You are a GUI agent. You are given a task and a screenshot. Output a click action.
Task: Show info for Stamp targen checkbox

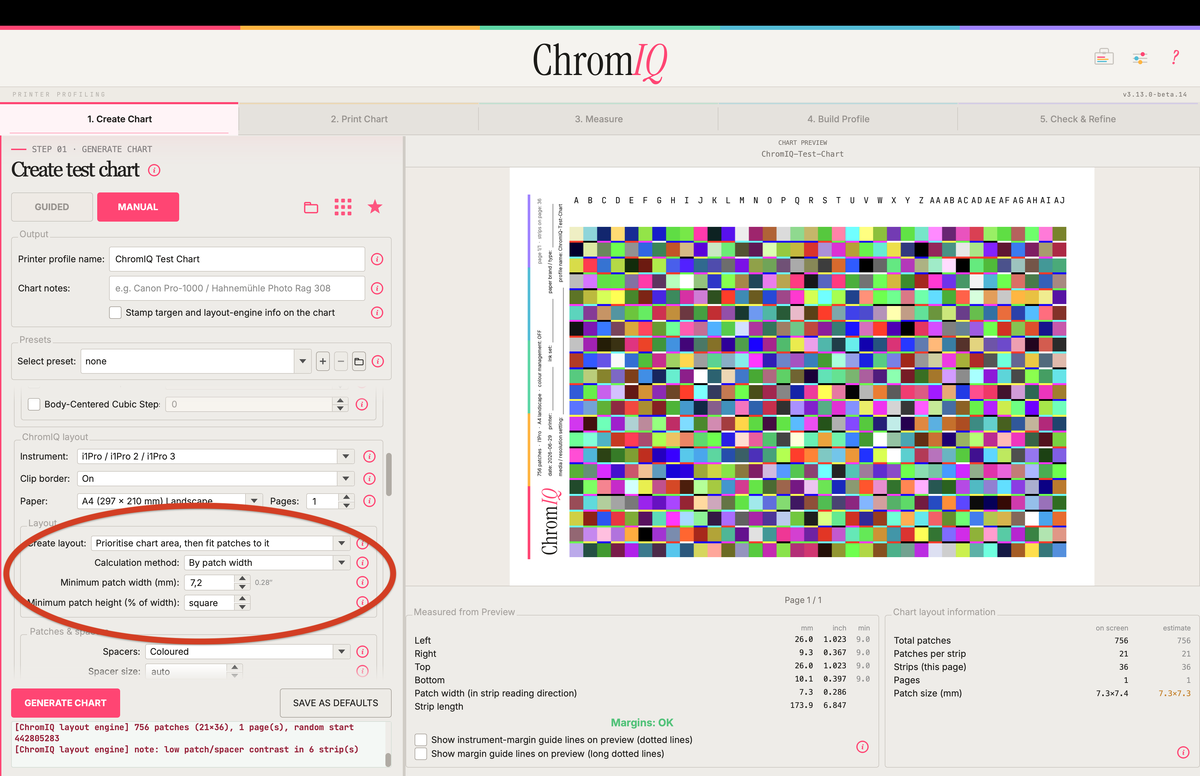coord(377,313)
